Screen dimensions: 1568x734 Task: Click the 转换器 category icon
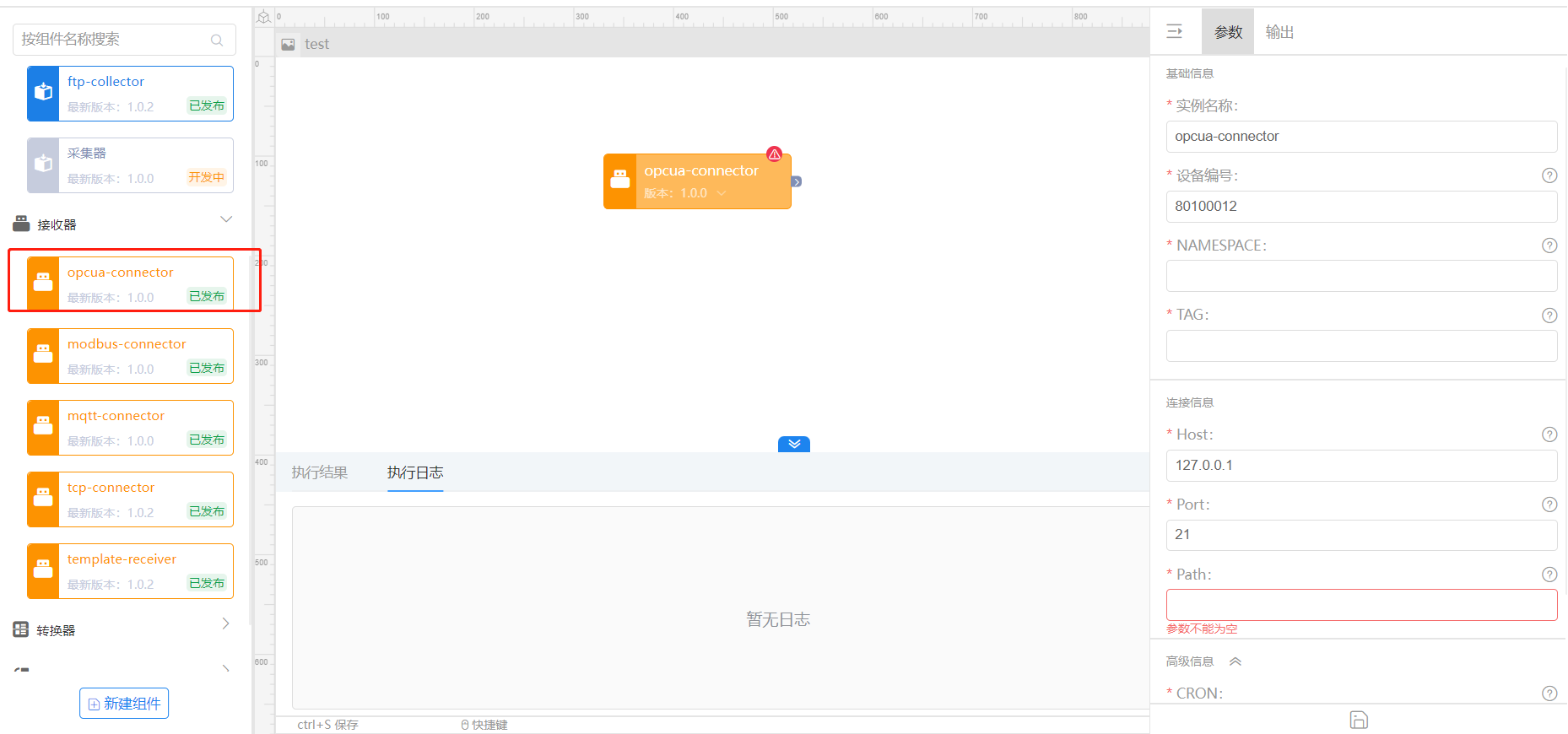(x=21, y=629)
